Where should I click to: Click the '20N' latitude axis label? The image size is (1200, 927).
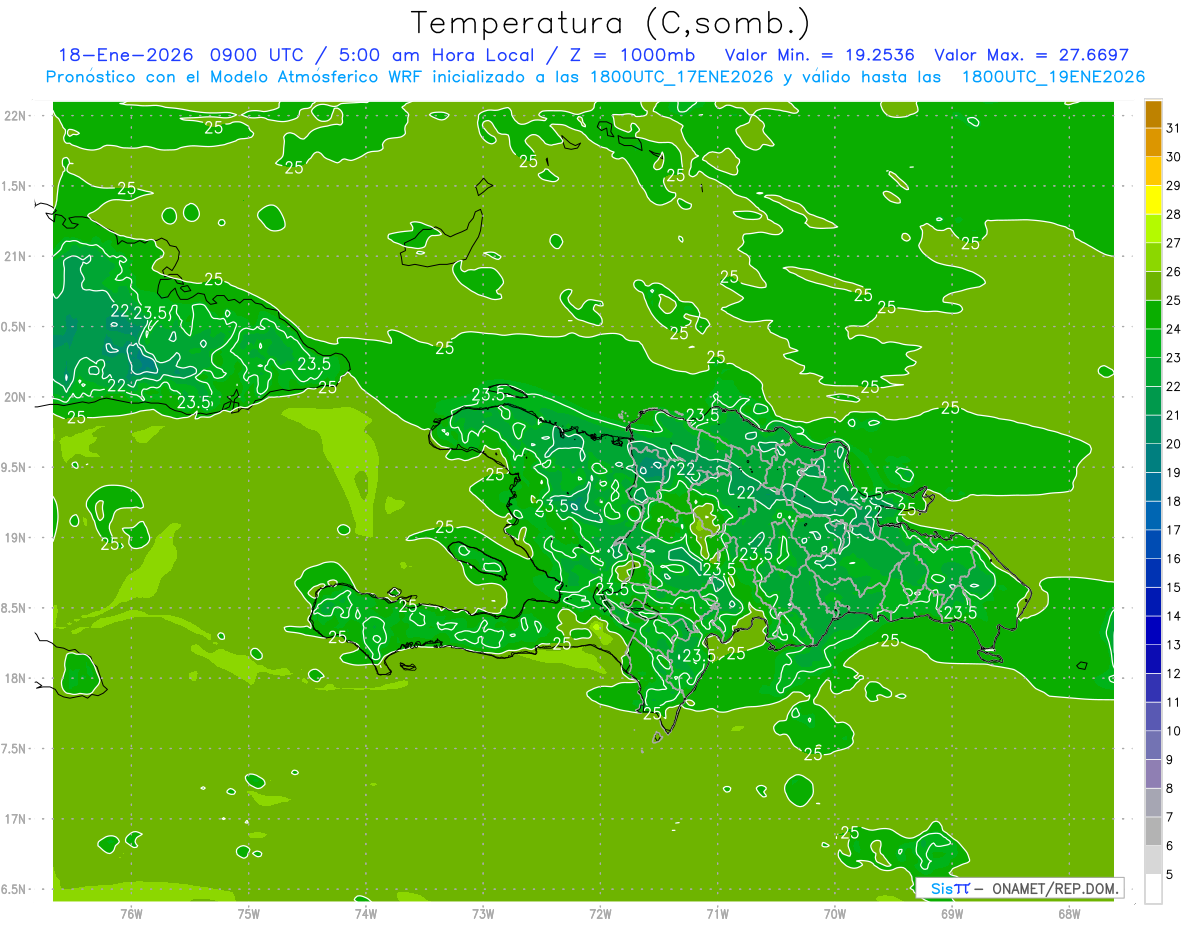pyautogui.click(x=15, y=397)
